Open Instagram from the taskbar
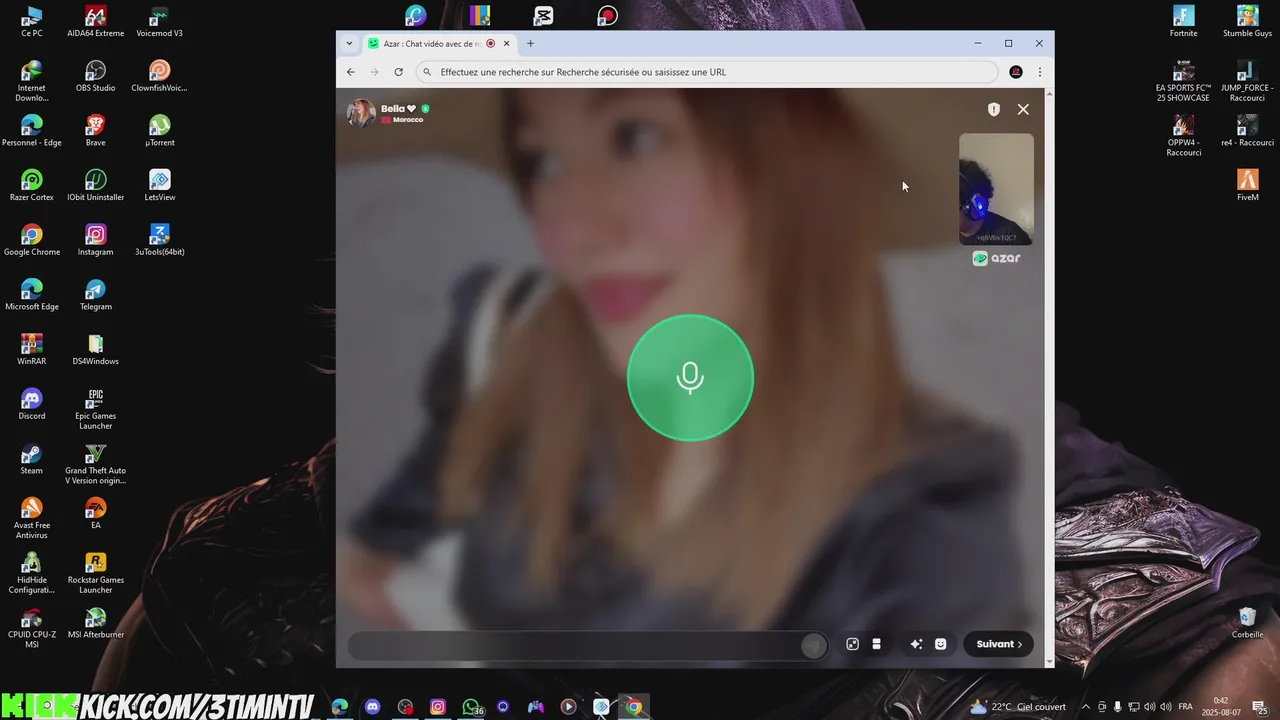The image size is (1280, 720). coord(438,707)
